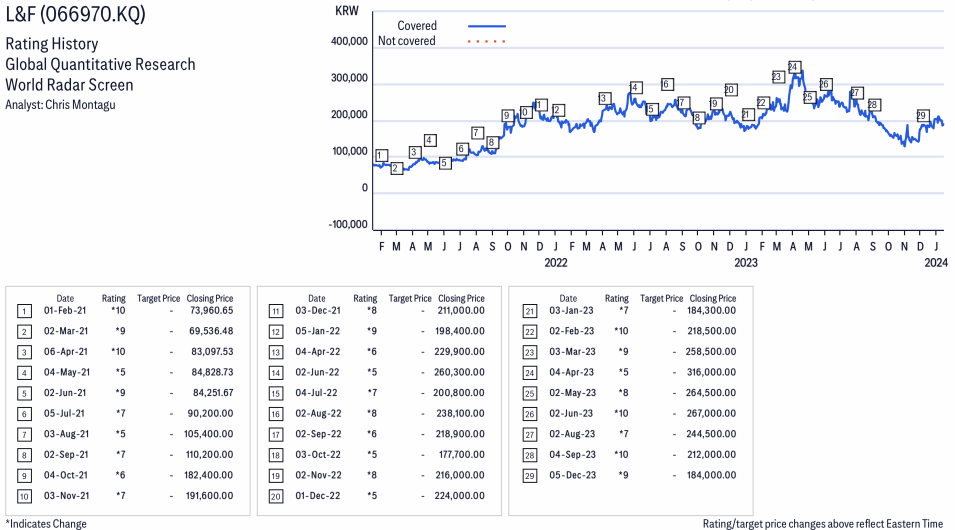This screenshot has height=530, width=955.
Task: Click the Analyst: Chris Montagu text
Action: click(60, 104)
